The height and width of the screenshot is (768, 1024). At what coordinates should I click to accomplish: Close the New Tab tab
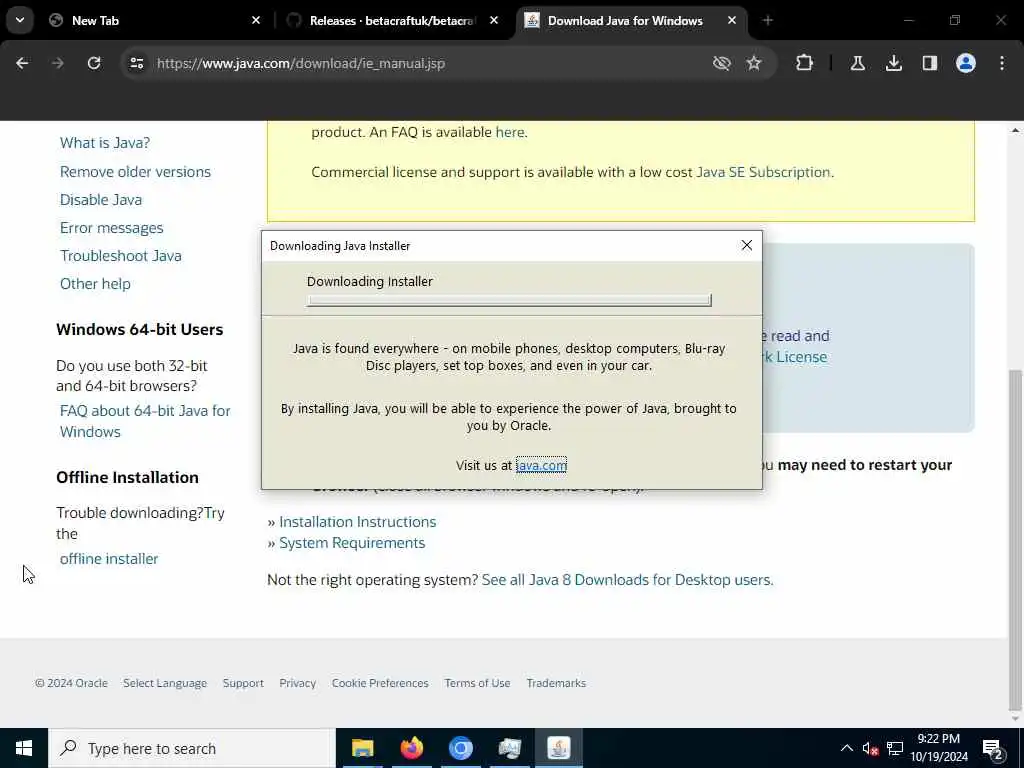click(256, 21)
